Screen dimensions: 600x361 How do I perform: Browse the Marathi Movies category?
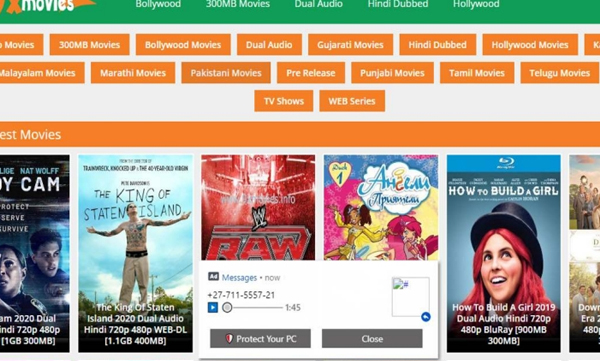pos(133,73)
